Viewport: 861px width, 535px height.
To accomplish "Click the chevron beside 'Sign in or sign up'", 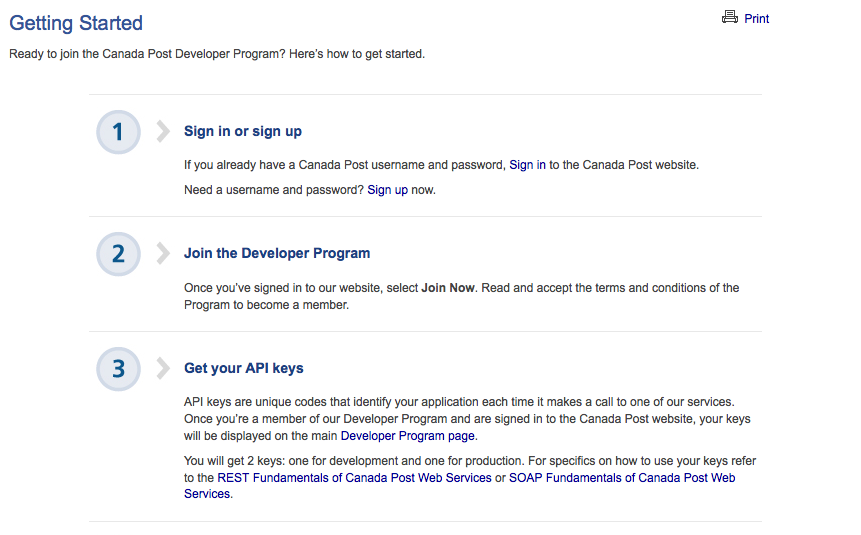I will click(163, 131).
